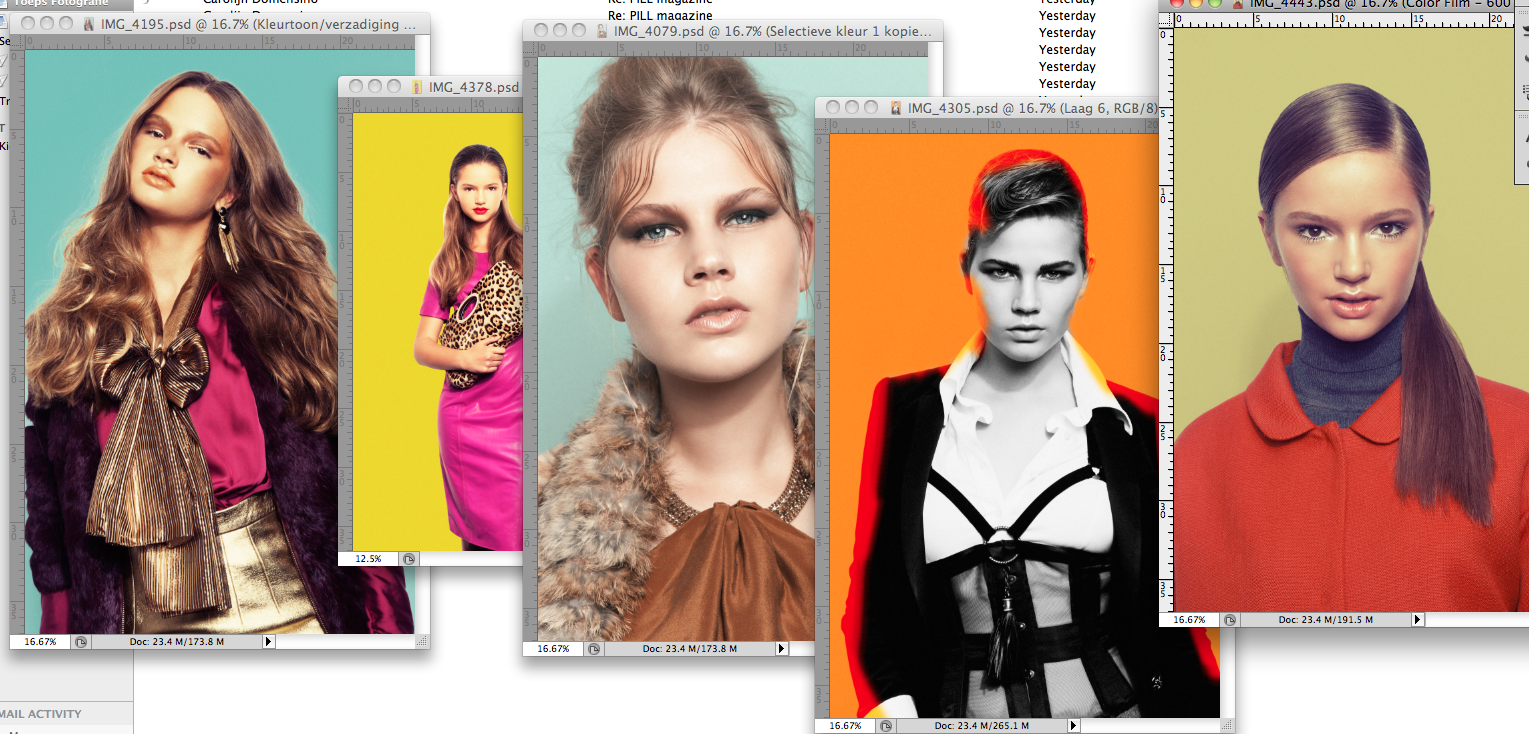Open status bar arrow menu in IMG_4079.psd

(780, 649)
